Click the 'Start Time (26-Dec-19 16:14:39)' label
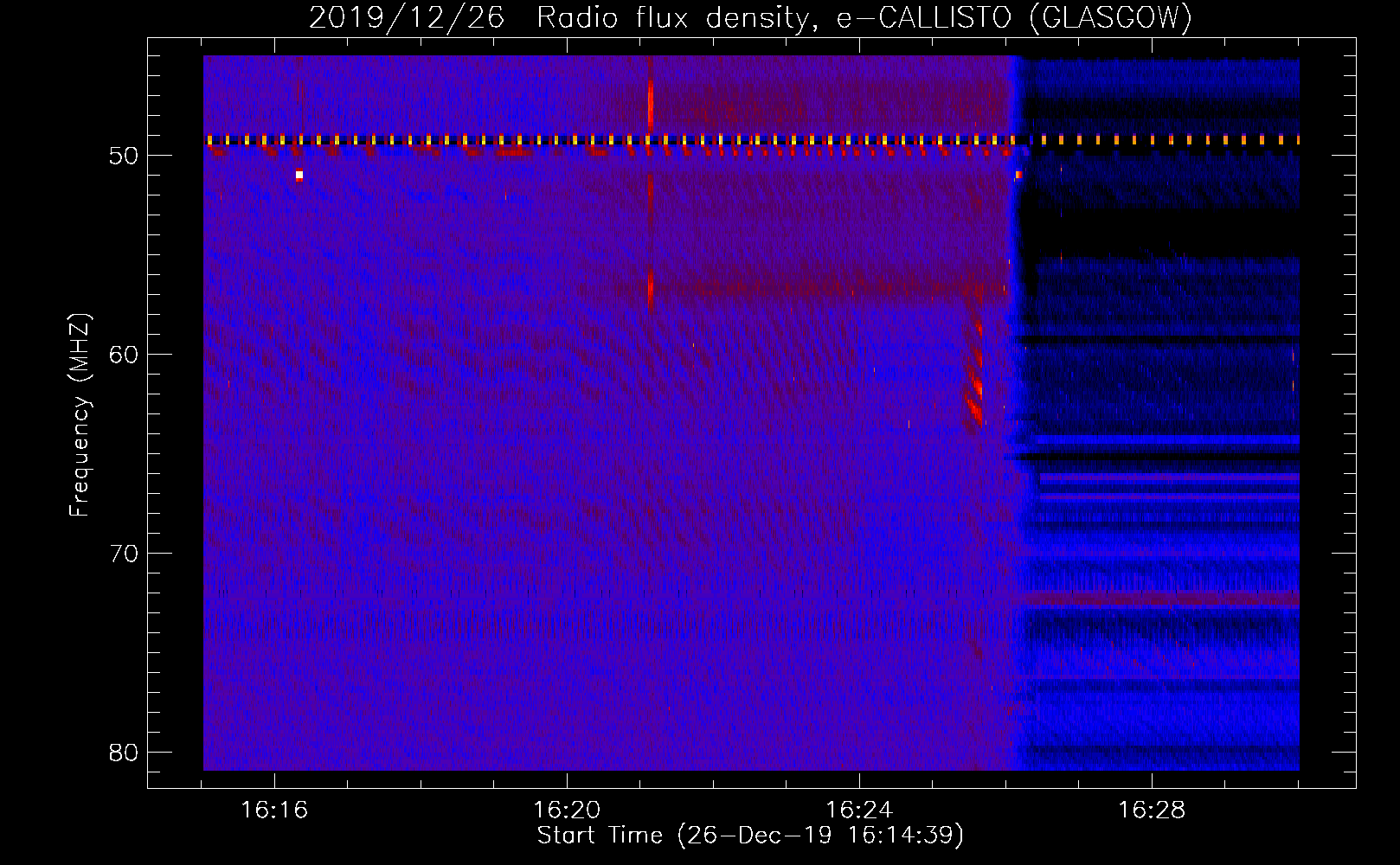This screenshot has width=1400, height=865. point(750,836)
